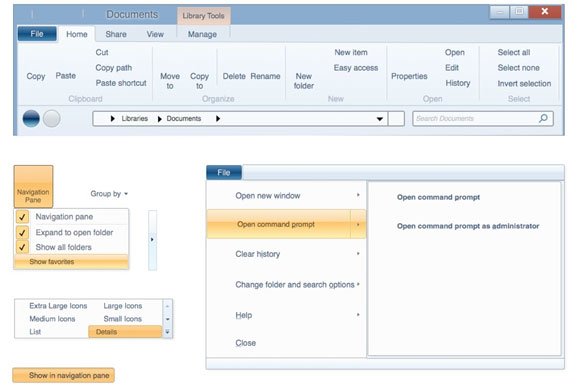Expand the Help submenu arrow
580x387 pixels.
pyautogui.click(x=358, y=314)
